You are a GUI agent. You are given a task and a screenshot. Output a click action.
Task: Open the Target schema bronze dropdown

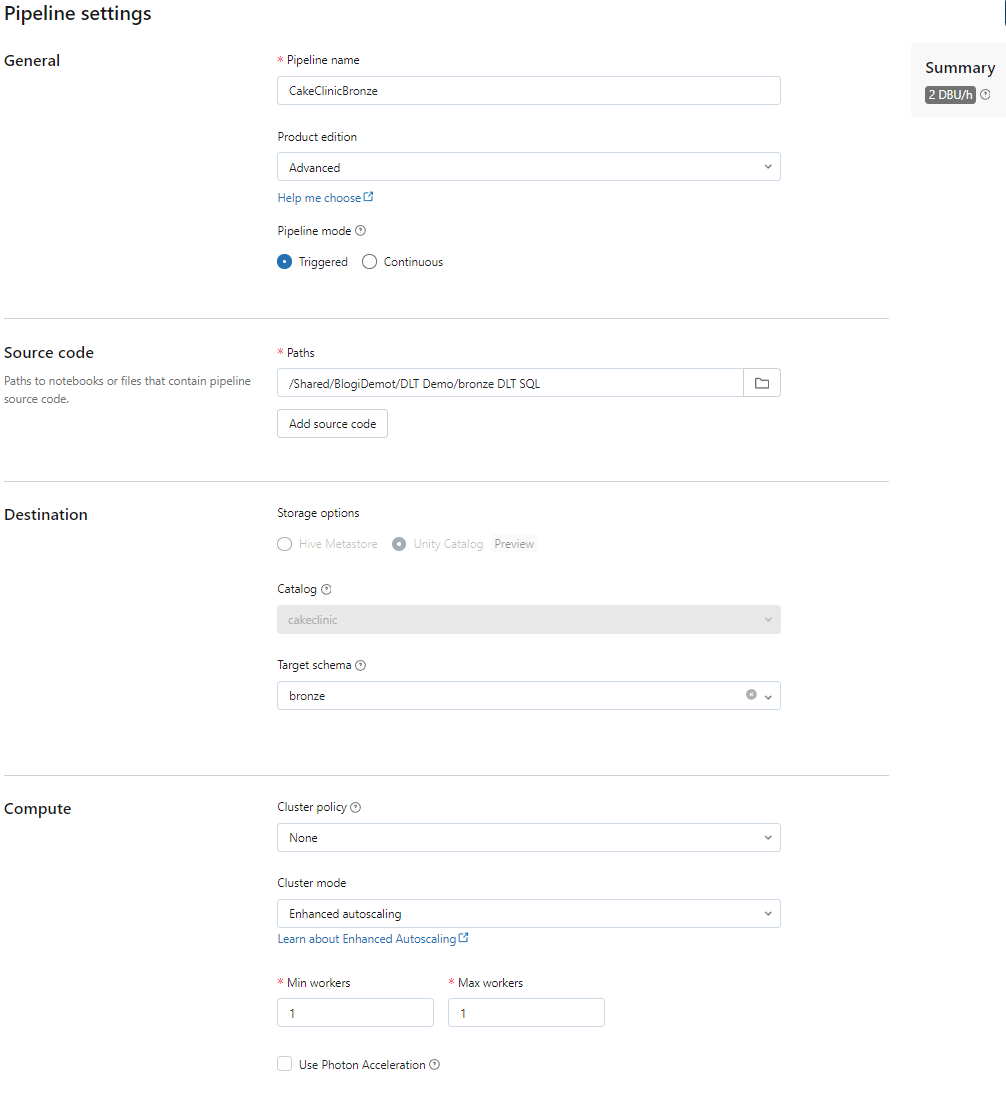(x=768, y=697)
